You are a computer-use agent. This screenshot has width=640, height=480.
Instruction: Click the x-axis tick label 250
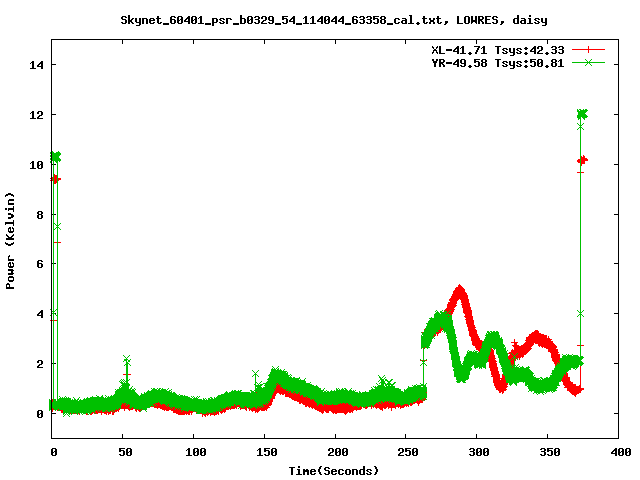408,452
